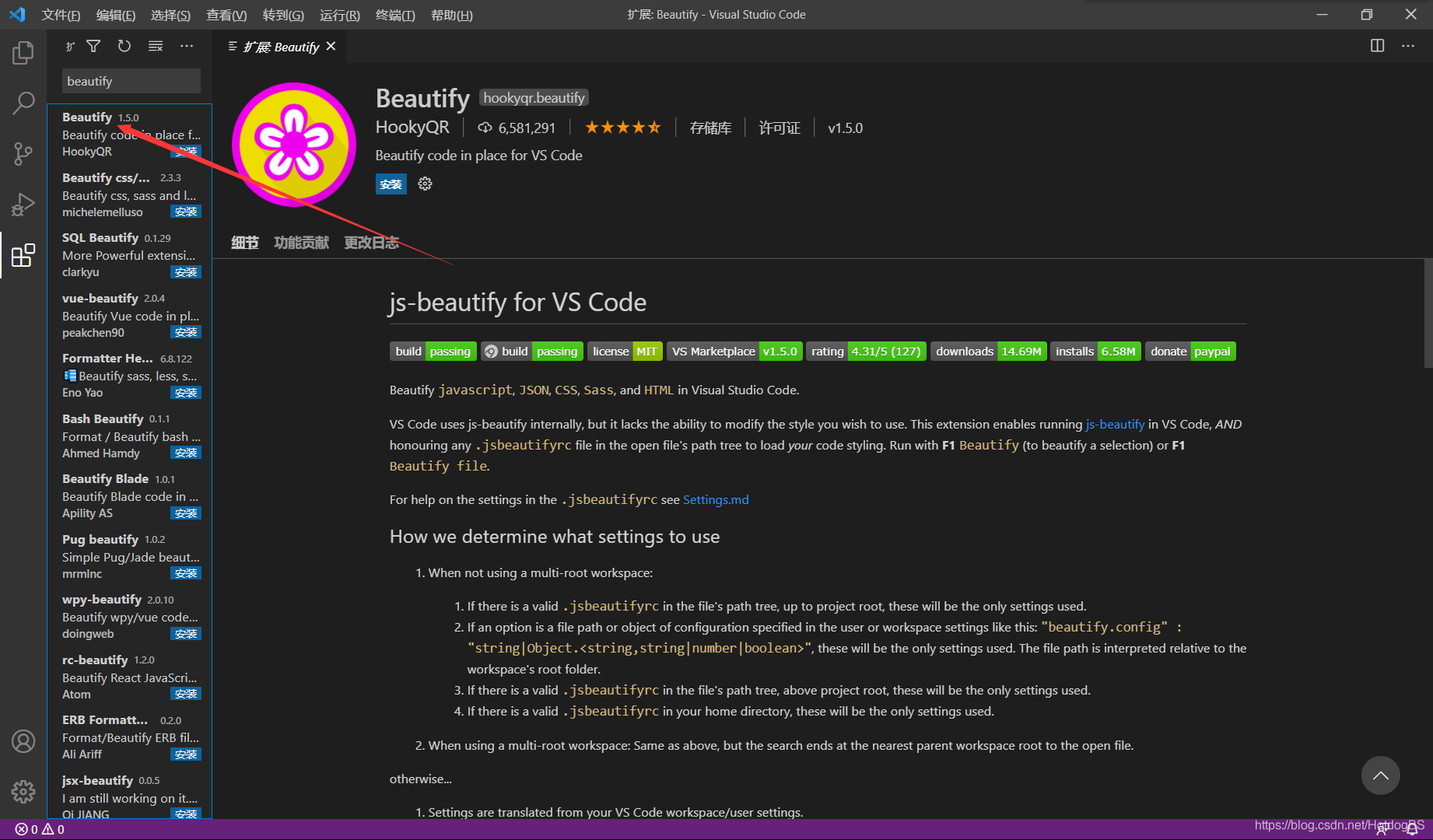Open the 文件(F) menu
This screenshot has width=1433, height=840.
(x=61, y=15)
